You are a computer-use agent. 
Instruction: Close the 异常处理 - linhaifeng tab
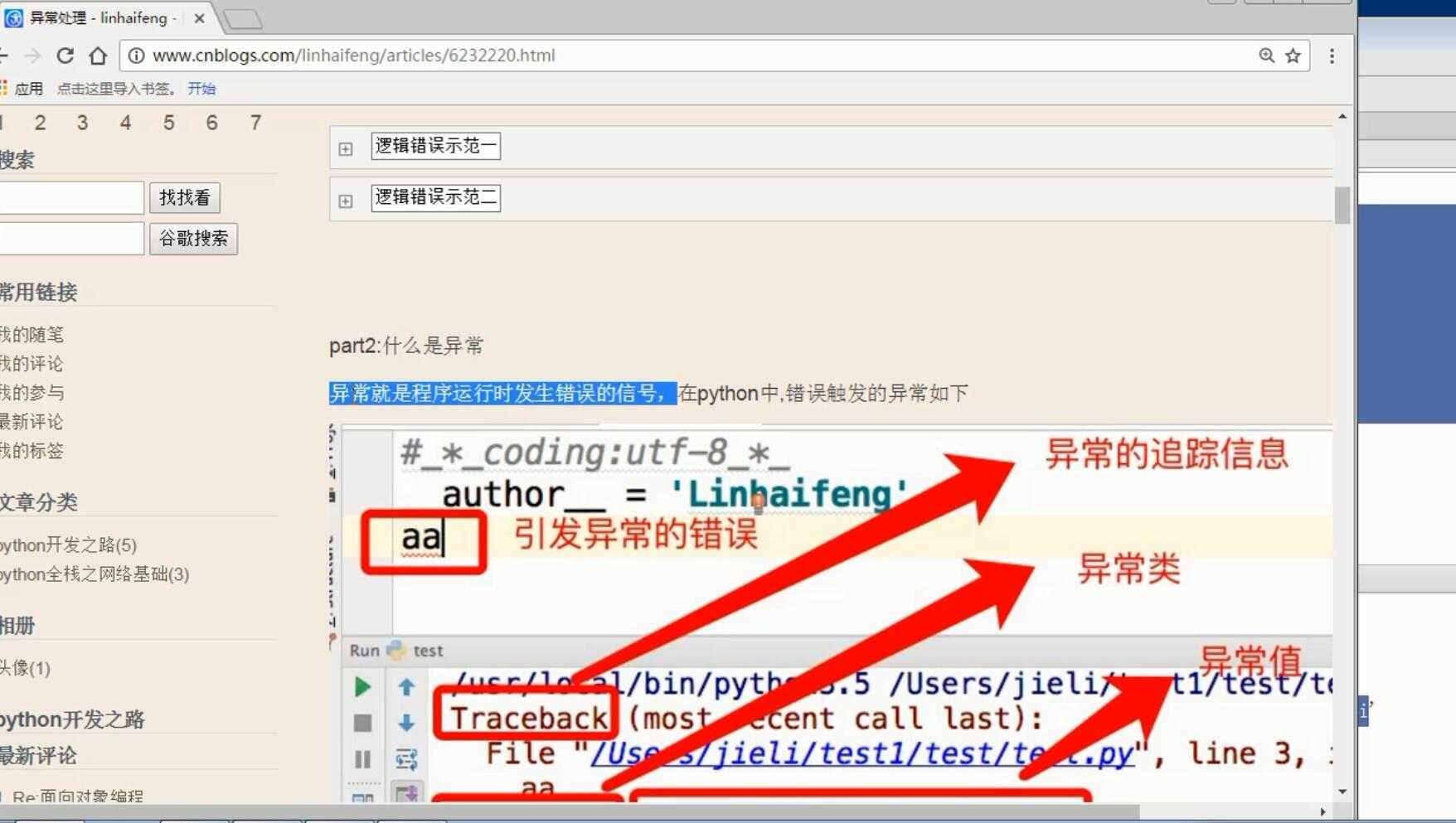[199, 17]
